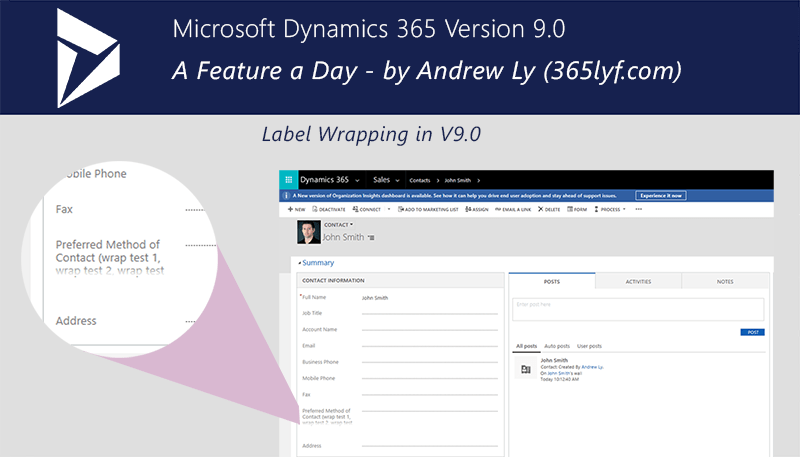Click the post title John Smith

coord(554,360)
